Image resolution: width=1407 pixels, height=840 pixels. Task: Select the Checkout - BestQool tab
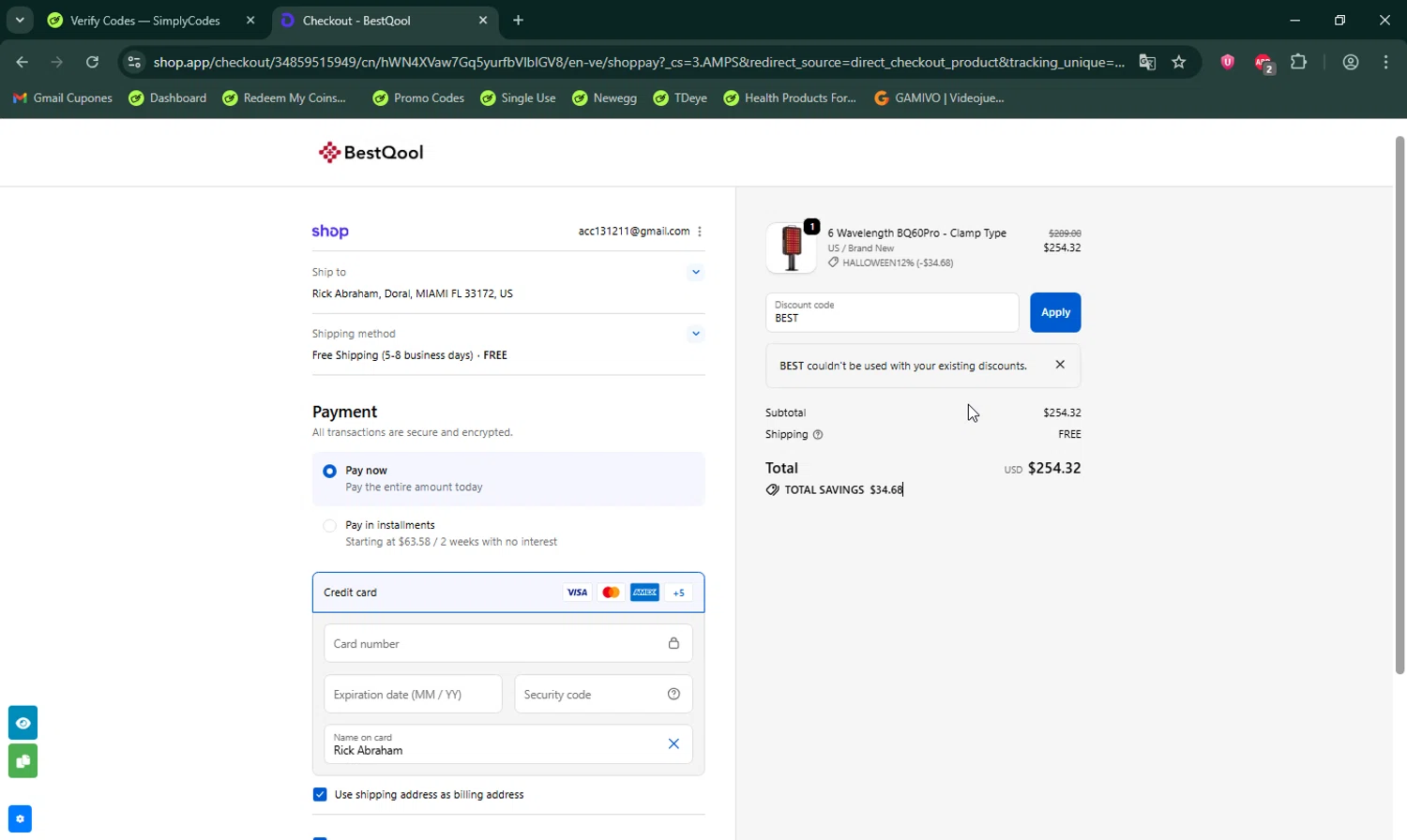(x=386, y=21)
